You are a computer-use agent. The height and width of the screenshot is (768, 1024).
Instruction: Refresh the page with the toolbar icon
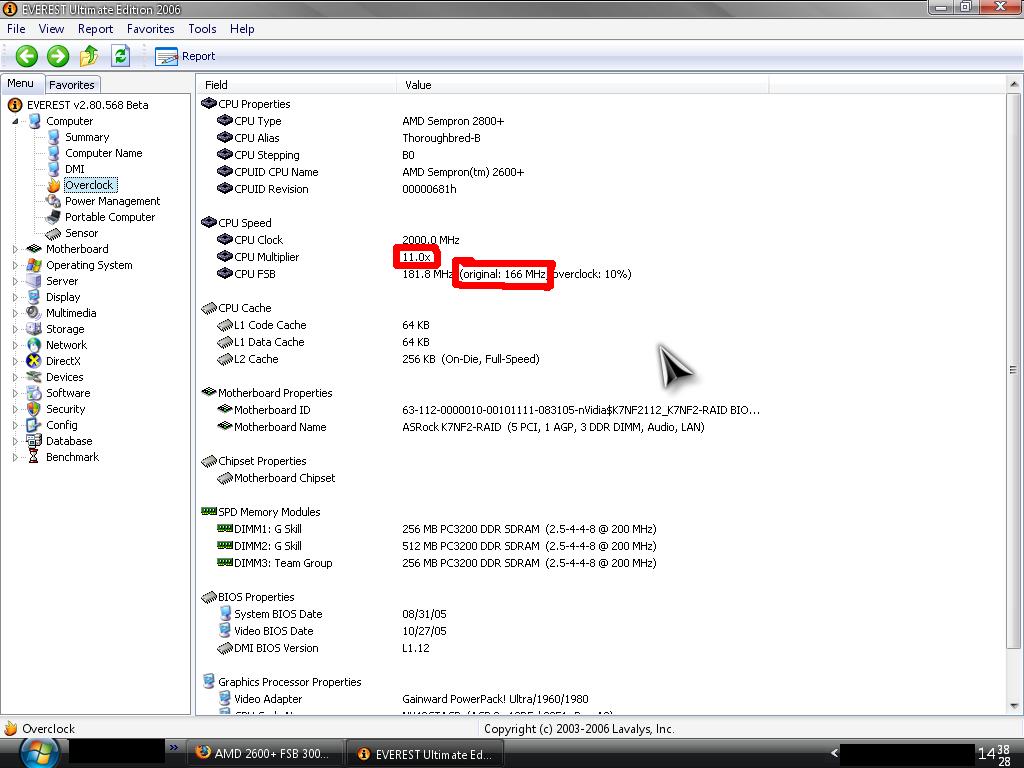[120, 56]
